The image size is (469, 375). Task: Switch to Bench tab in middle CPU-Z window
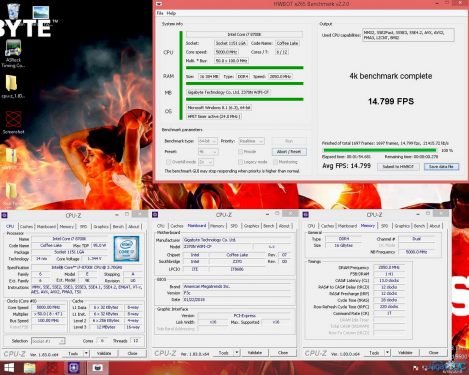coord(269,226)
